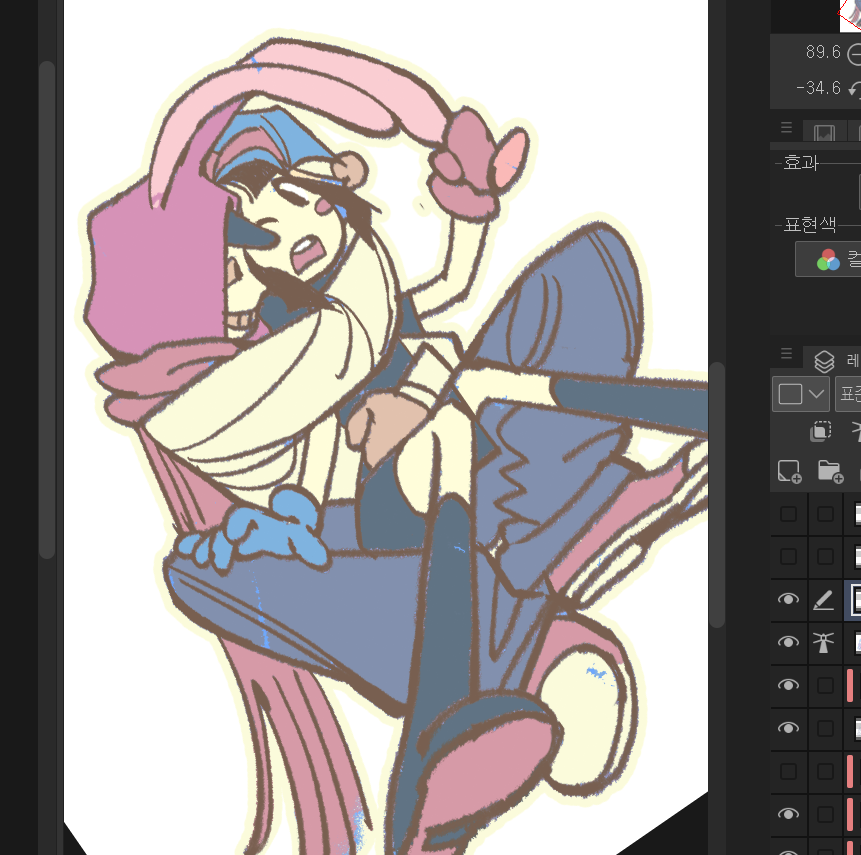Create a new layer folder with the folder-plus icon

pyautogui.click(x=830, y=471)
